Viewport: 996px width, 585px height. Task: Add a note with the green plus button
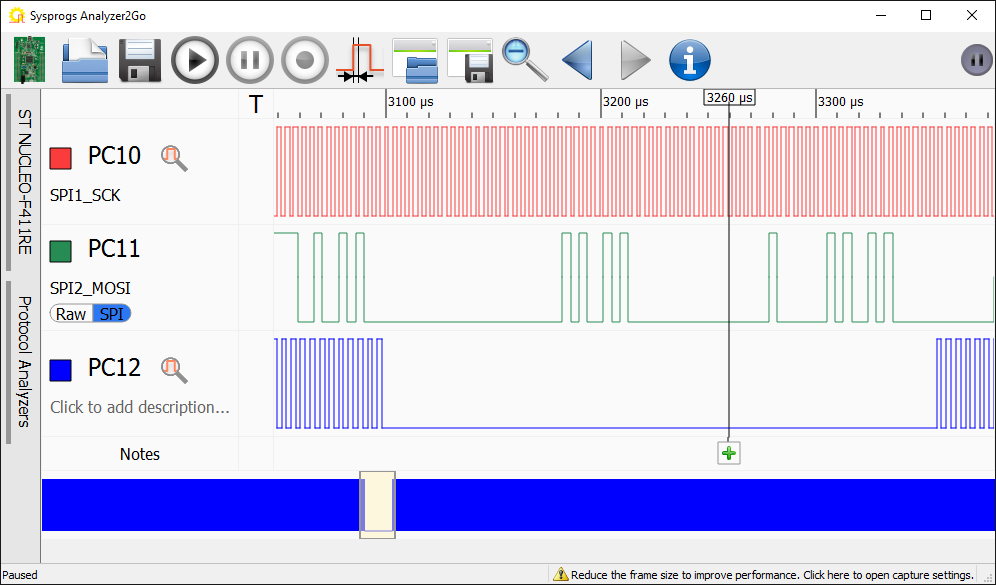coord(728,453)
